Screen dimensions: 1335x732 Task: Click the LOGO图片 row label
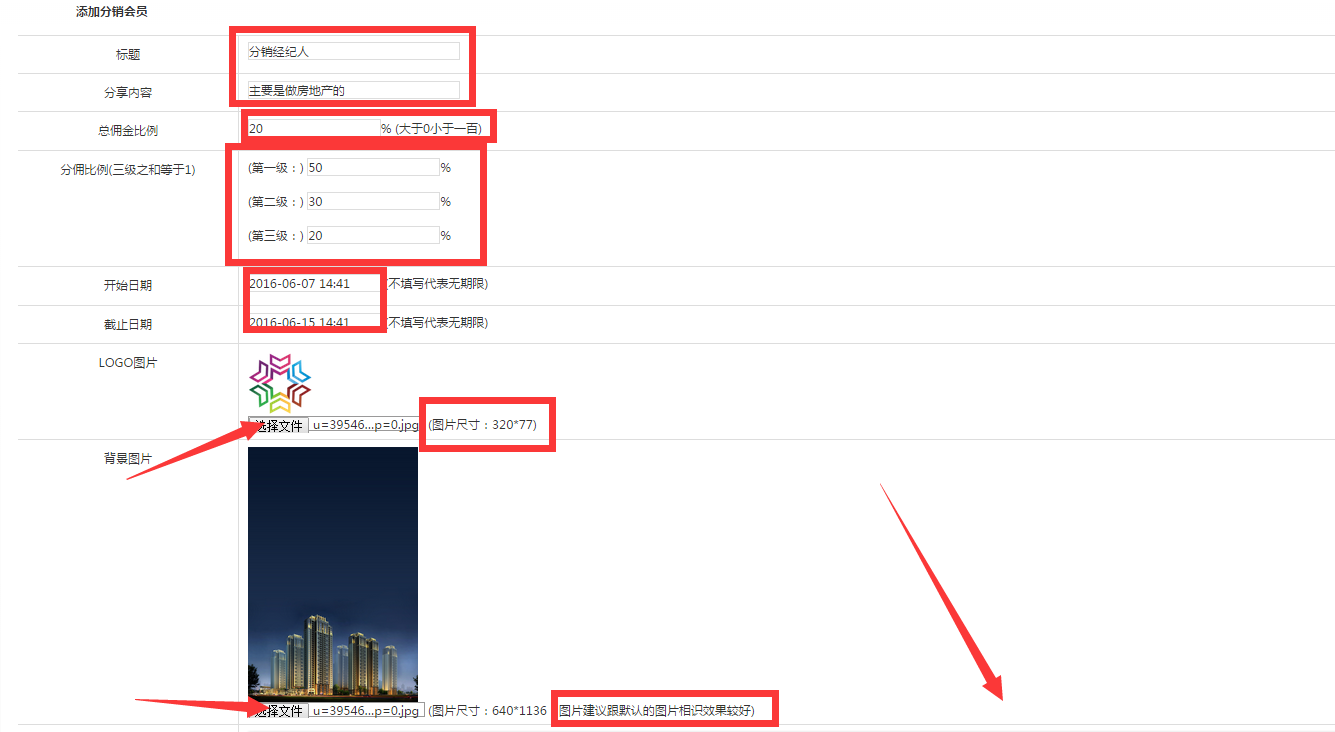pos(128,363)
